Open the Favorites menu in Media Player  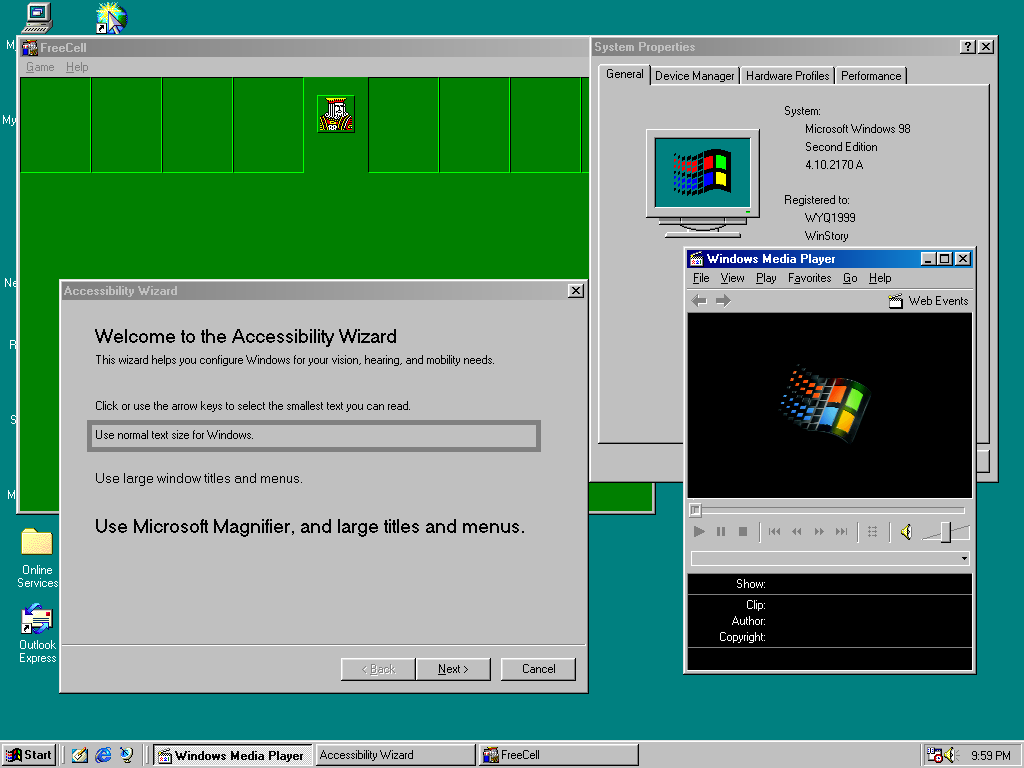click(809, 278)
